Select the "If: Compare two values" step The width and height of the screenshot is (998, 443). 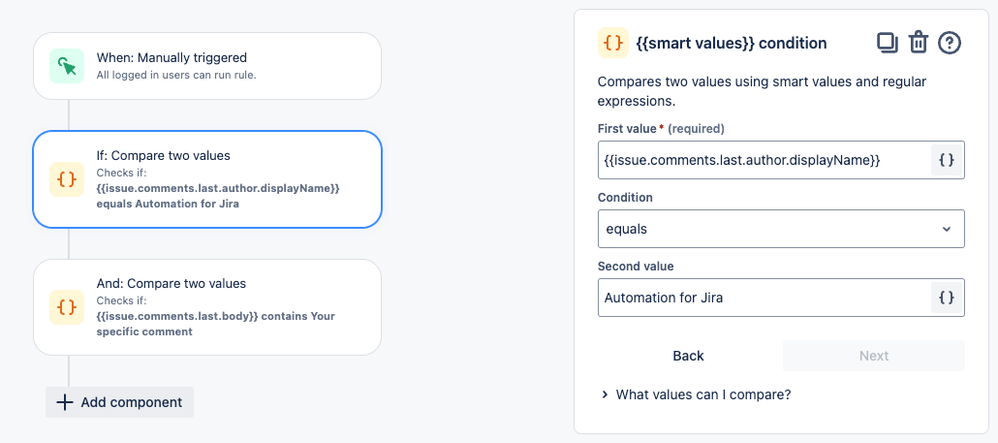coord(207,180)
